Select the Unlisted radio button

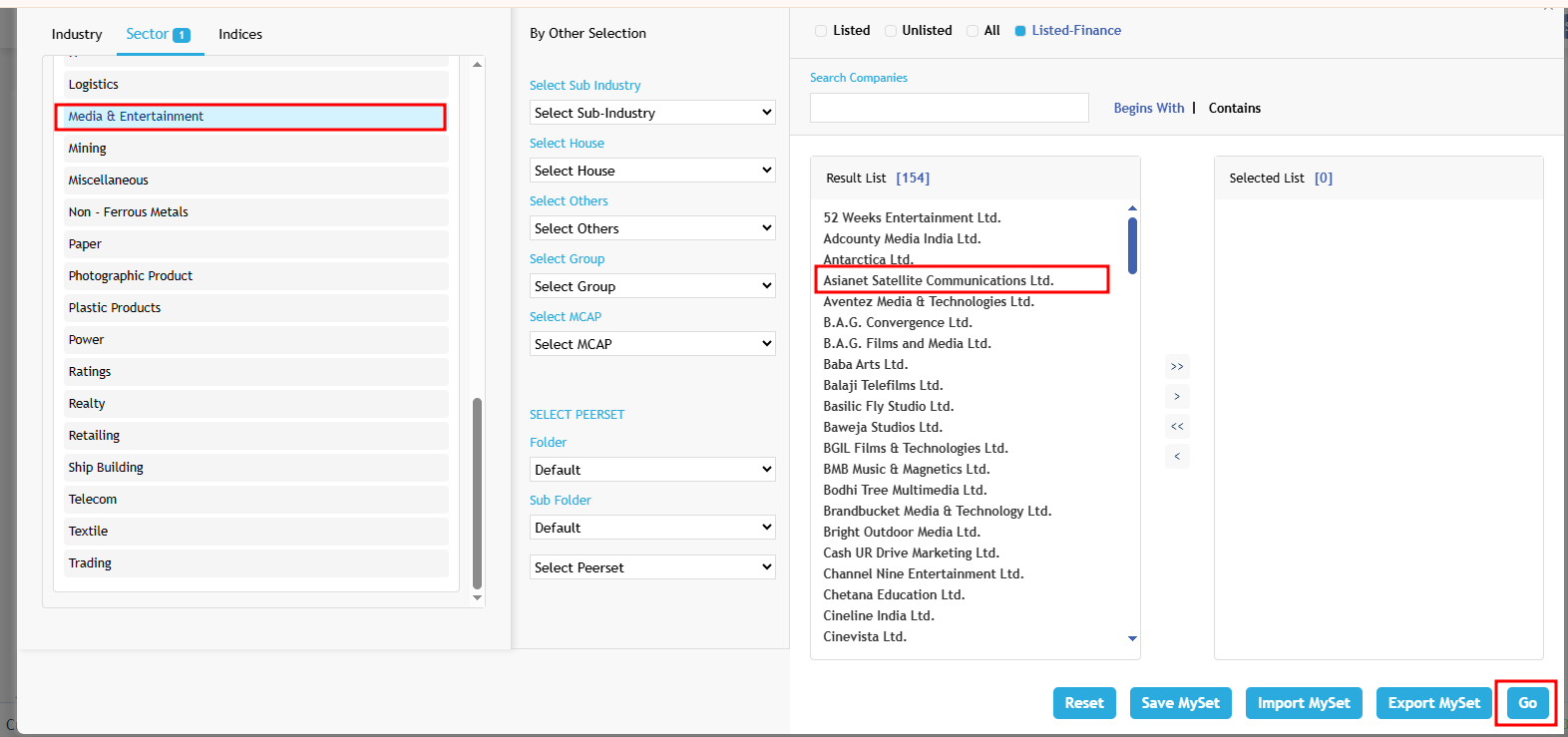pos(891,31)
